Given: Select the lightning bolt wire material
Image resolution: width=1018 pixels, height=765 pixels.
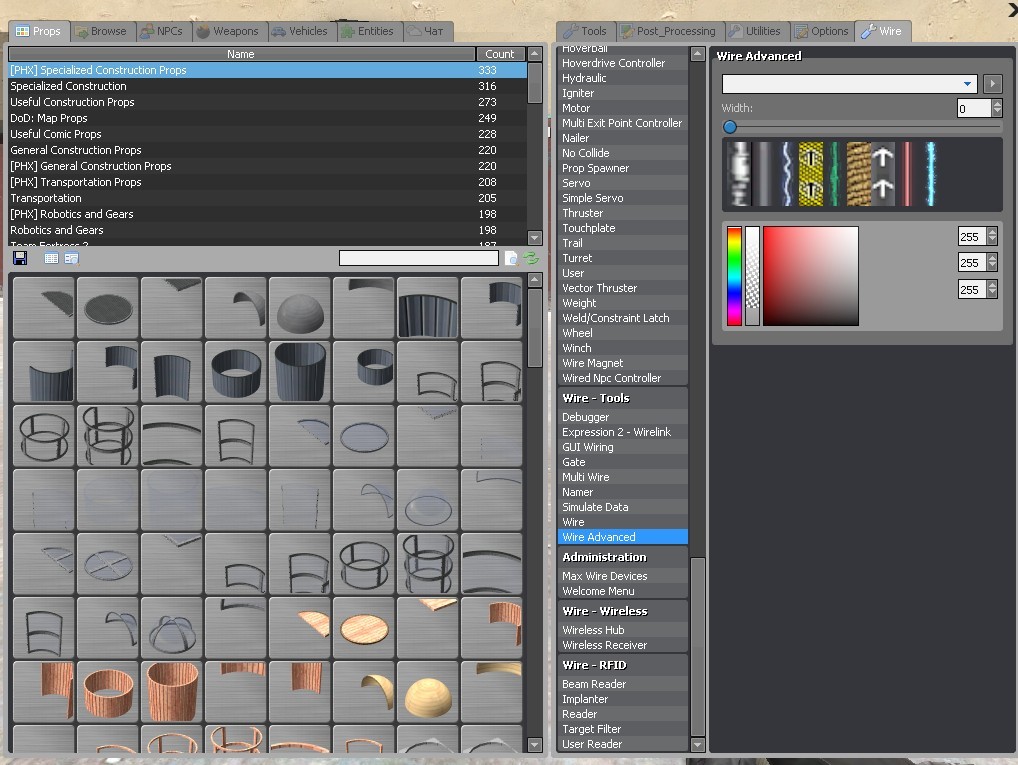Looking at the screenshot, I should point(786,174).
